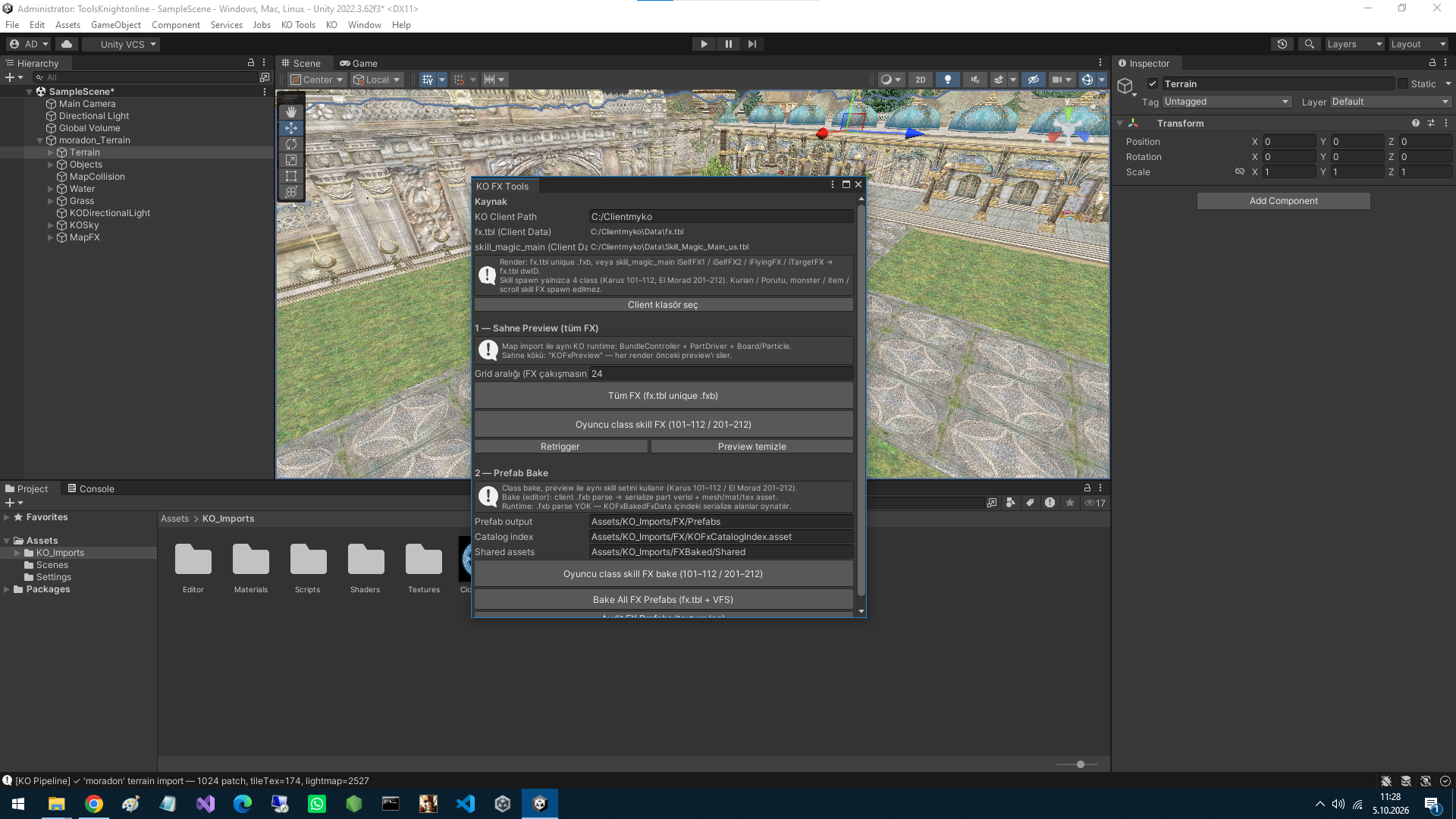
Task: Open the Undo History icon
Action: [1282, 44]
